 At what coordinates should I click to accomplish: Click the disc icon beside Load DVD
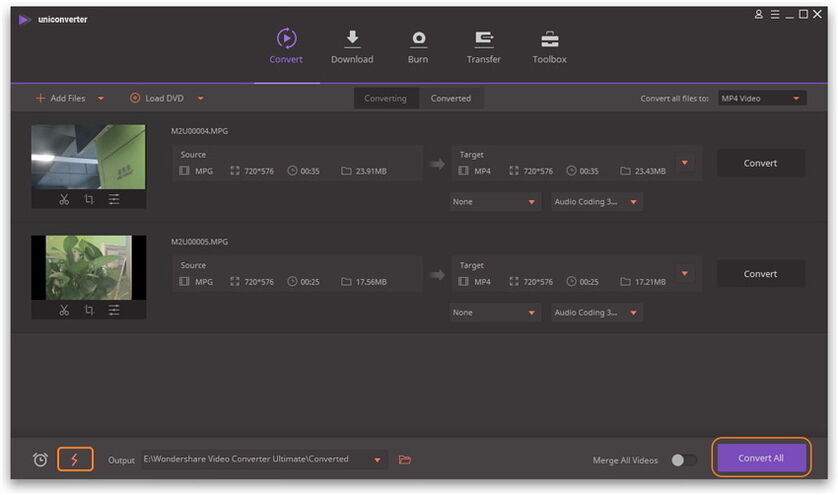point(135,98)
